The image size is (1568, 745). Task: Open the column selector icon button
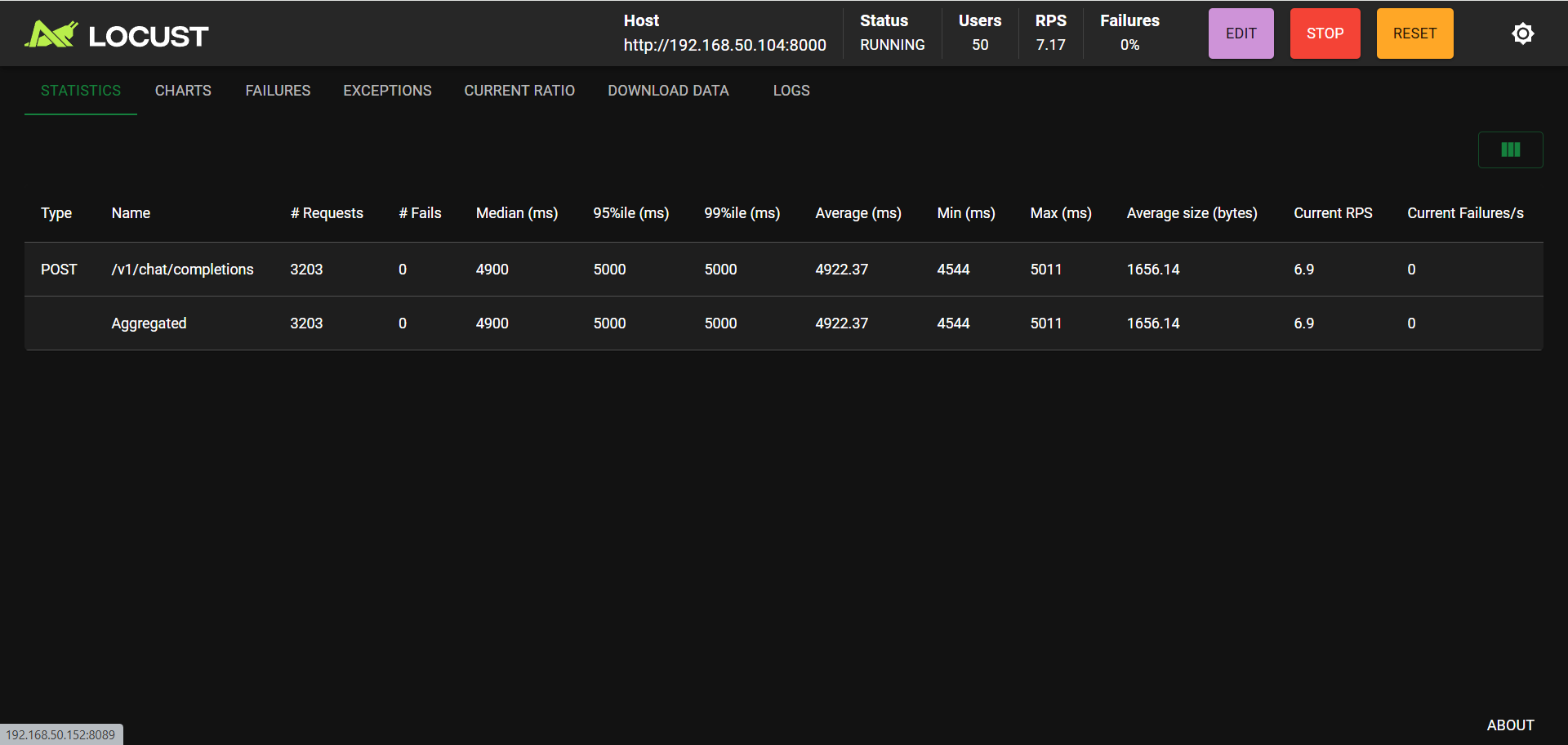(1510, 149)
